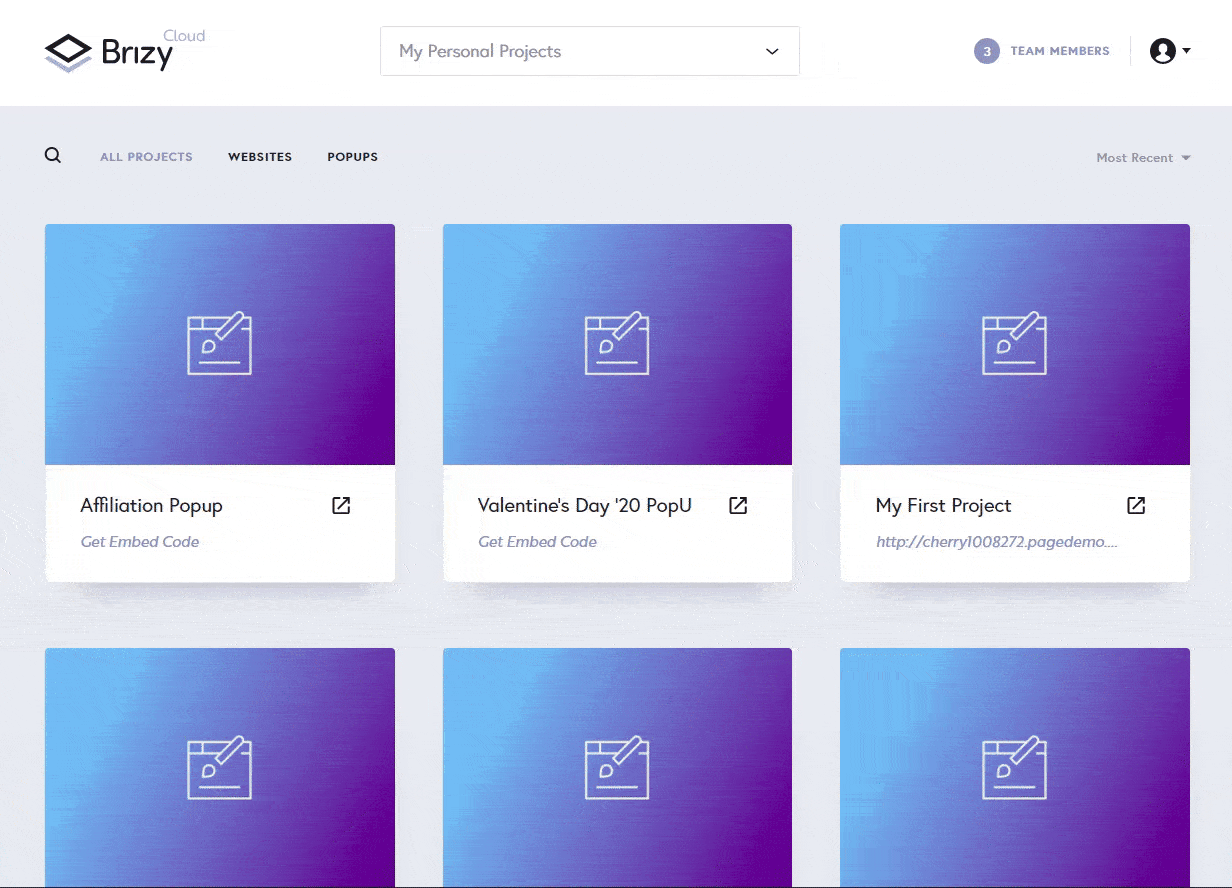Switch to the Websites tab
1232x888 pixels.
[260, 157]
